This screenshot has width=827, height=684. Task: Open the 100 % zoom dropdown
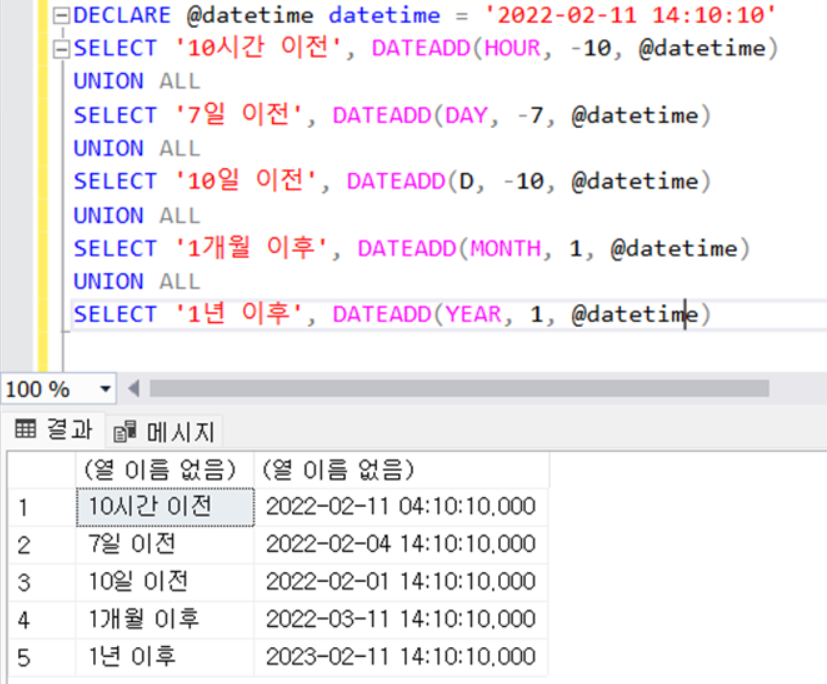click(x=105, y=389)
